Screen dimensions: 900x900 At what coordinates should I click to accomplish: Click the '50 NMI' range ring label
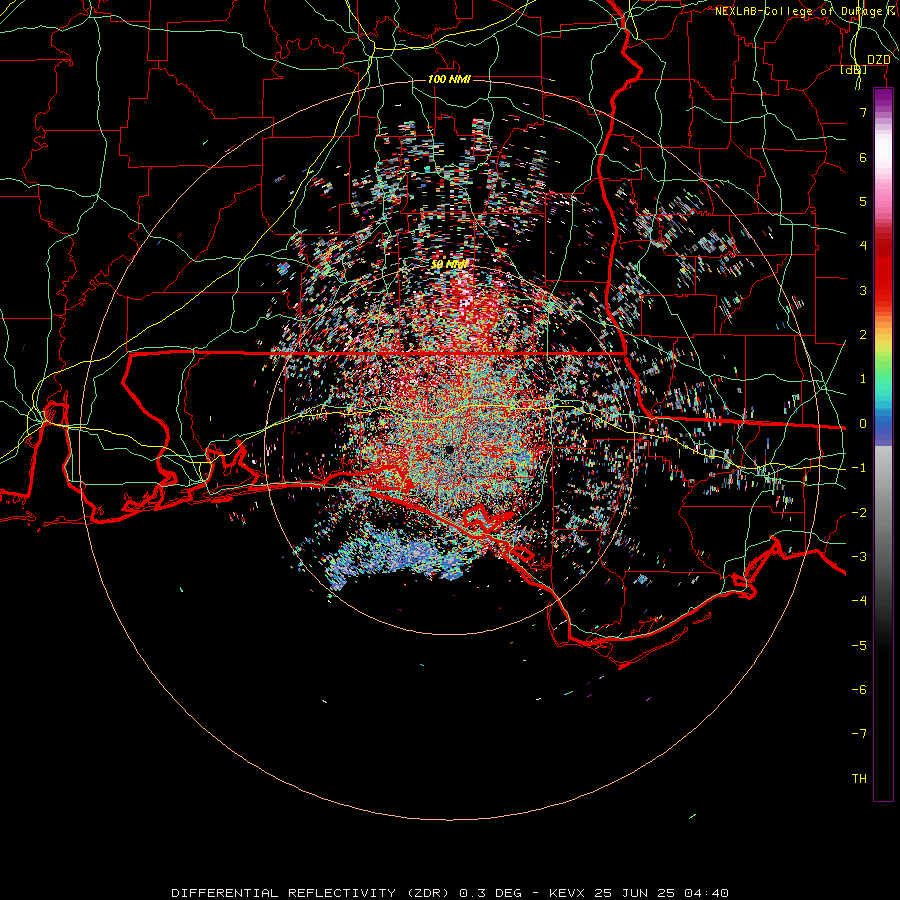tap(449, 264)
